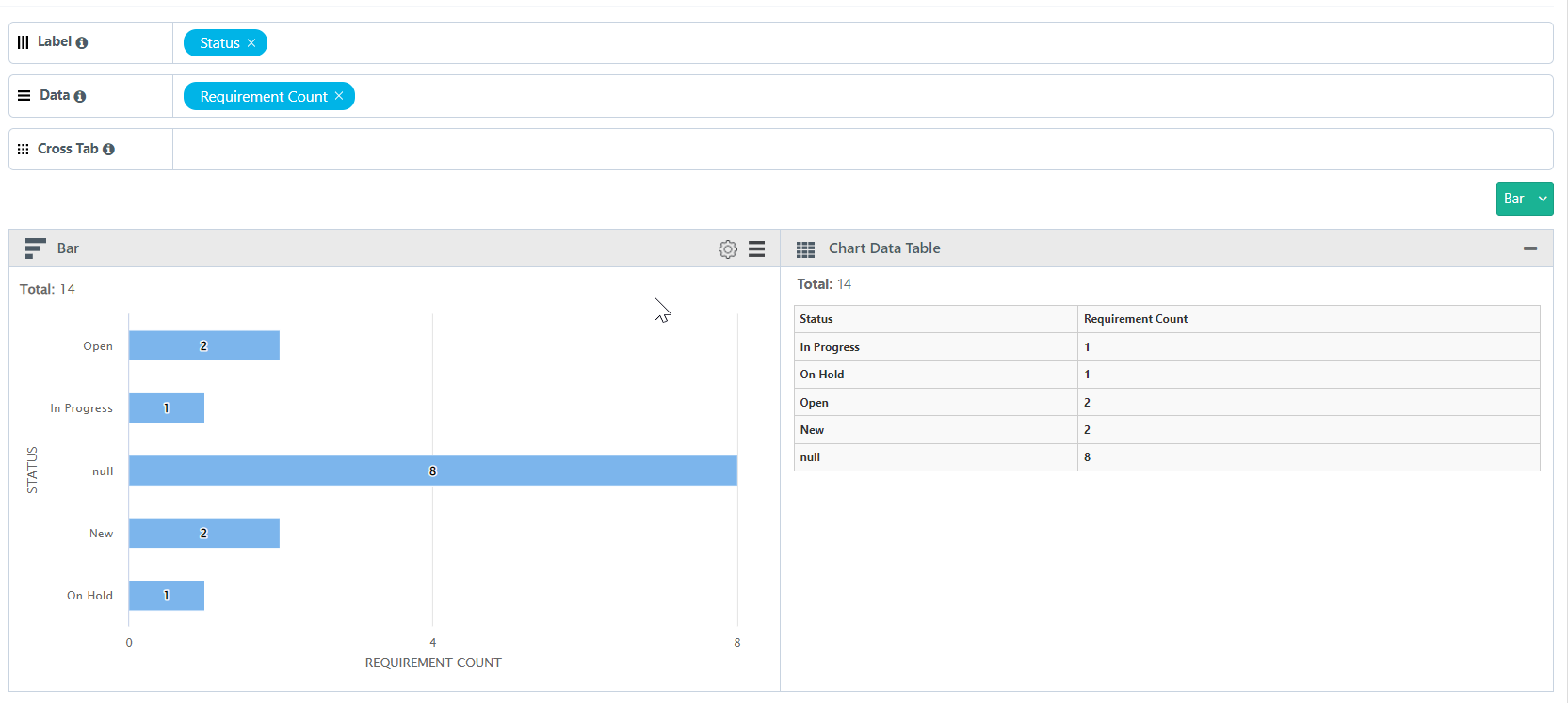1568x703 pixels.
Task: Click the Data info icon
Action: click(x=80, y=96)
